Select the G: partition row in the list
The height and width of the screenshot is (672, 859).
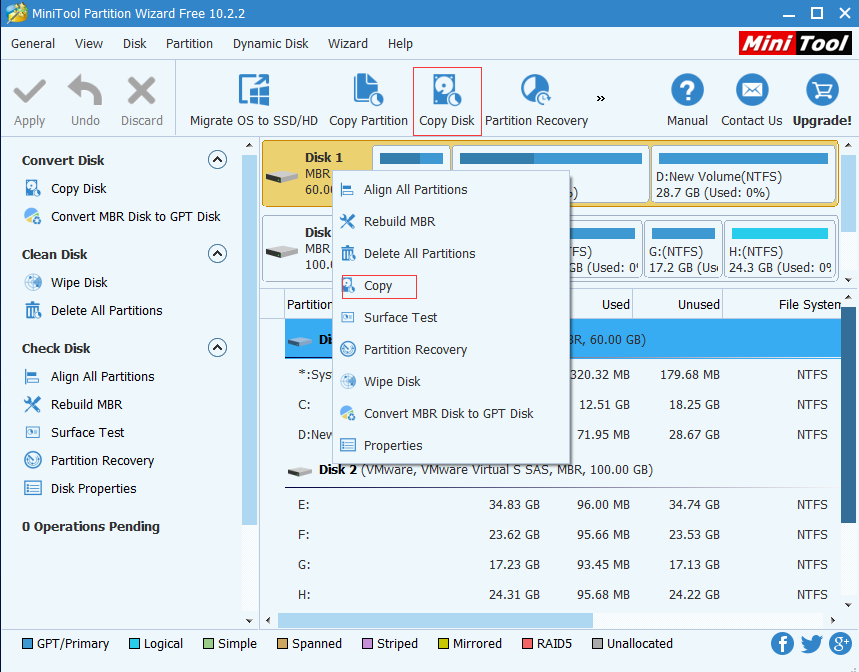pos(563,565)
